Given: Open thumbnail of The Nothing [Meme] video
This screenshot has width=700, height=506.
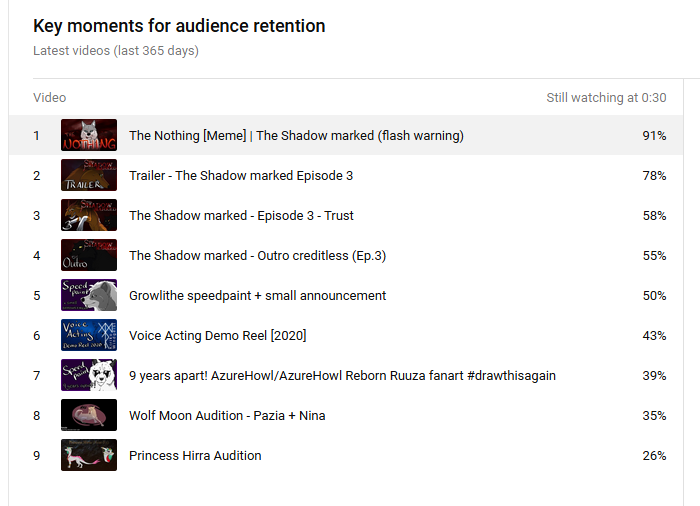Looking at the screenshot, I should [x=89, y=135].
